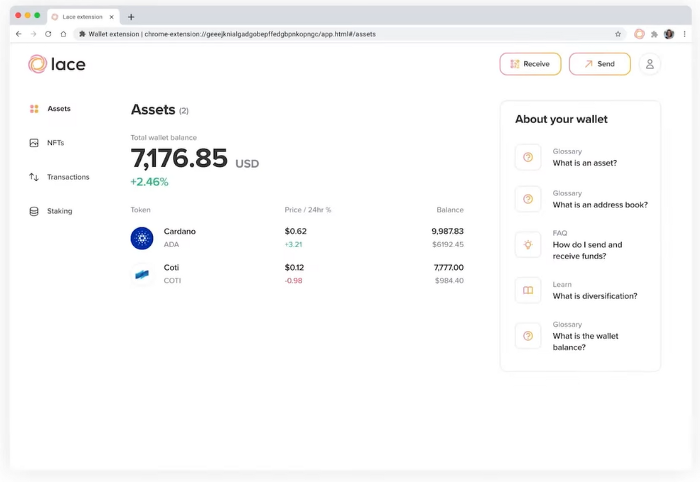700x482 pixels.
Task: Click question icon beside wallet balance entry
Action: (x=528, y=336)
